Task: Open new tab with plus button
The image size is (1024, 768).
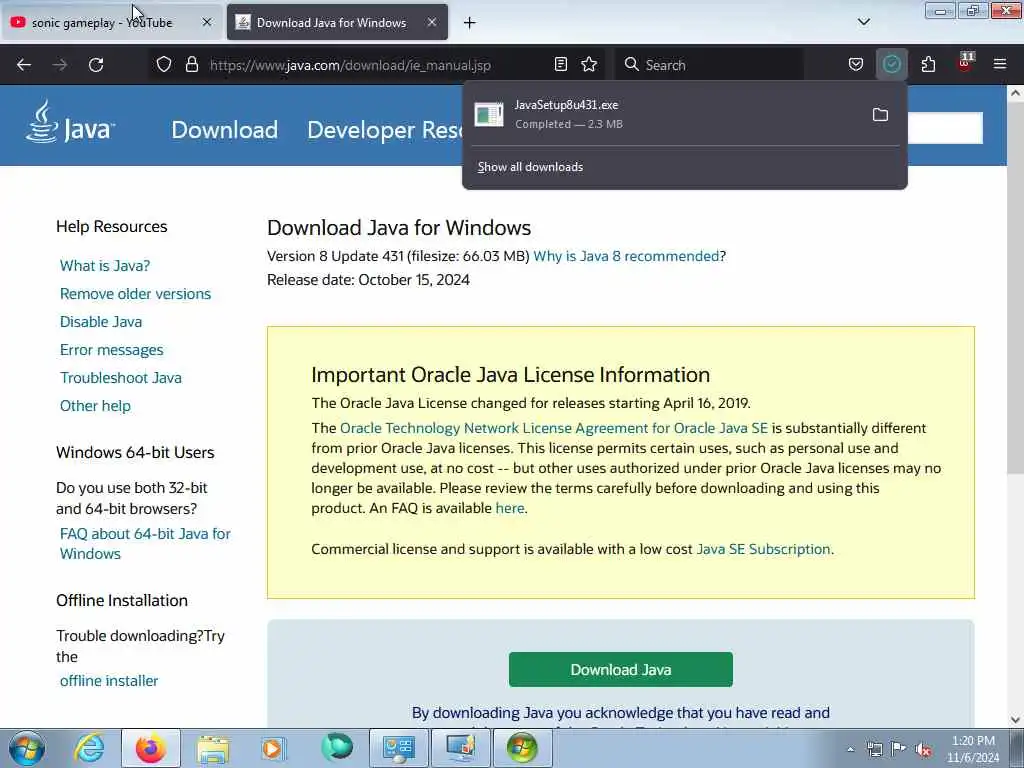Action: pyautogui.click(x=470, y=23)
